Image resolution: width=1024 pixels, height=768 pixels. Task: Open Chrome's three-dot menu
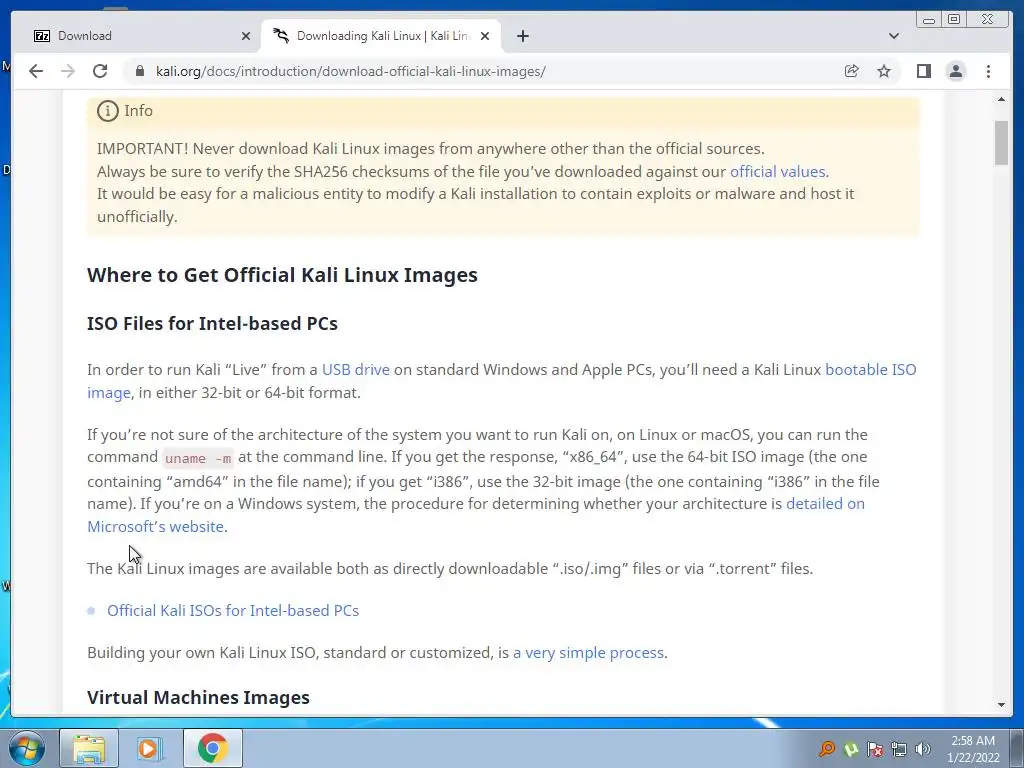click(988, 71)
